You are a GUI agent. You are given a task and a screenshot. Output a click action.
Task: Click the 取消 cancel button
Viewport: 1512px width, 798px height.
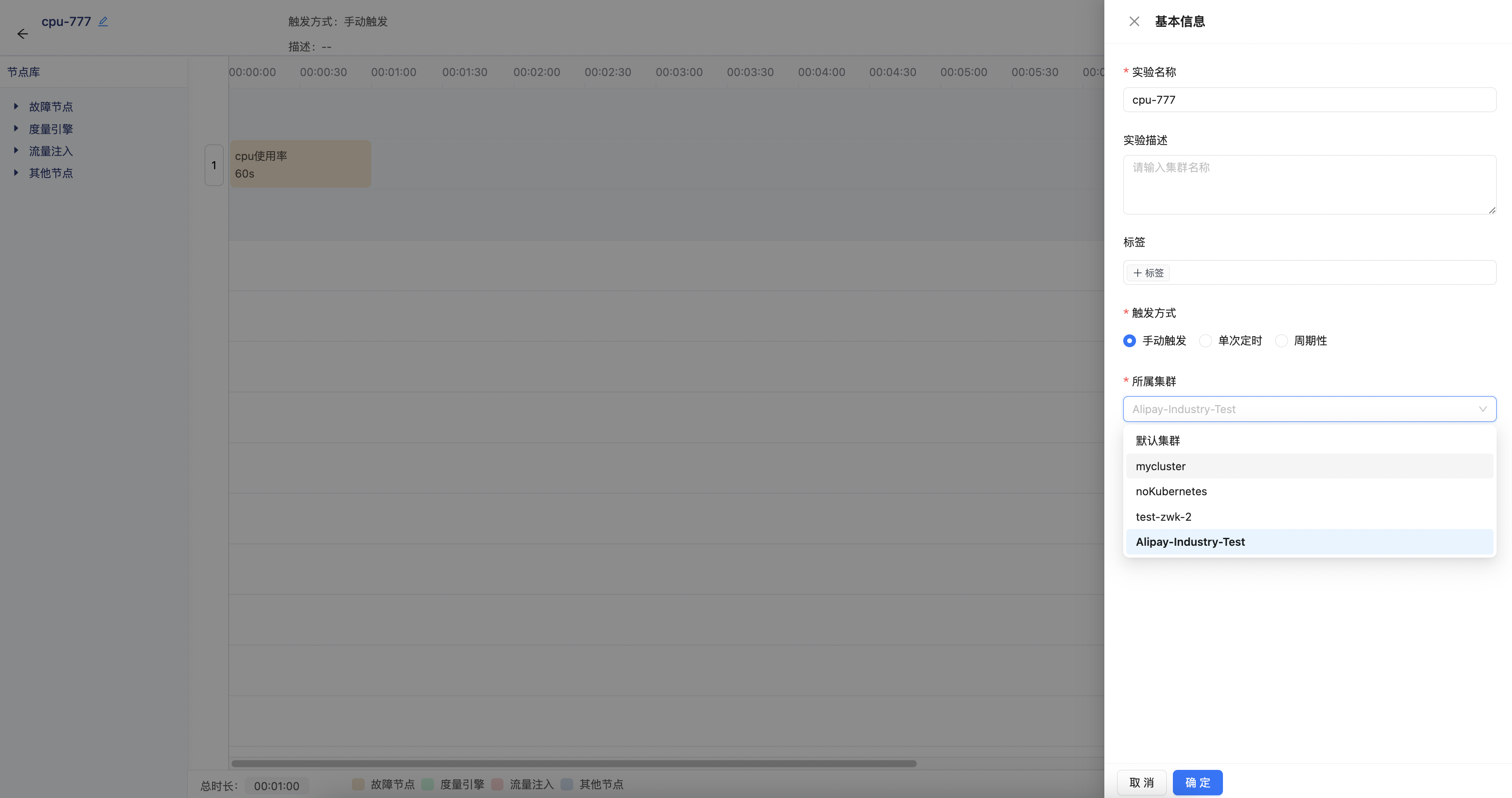[x=1141, y=783]
